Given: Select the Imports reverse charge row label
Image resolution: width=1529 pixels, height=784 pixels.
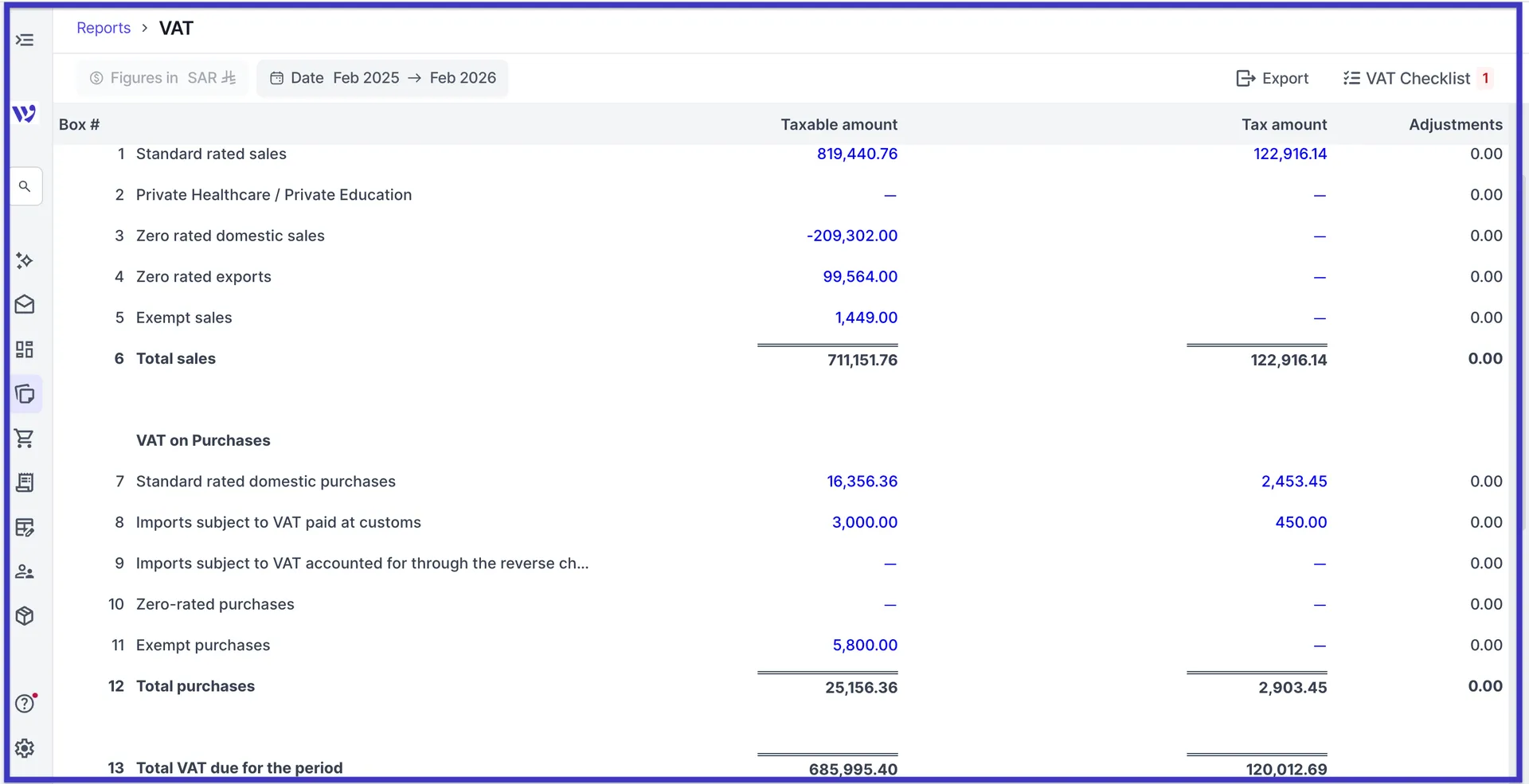Looking at the screenshot, I should tap(362, 564).
